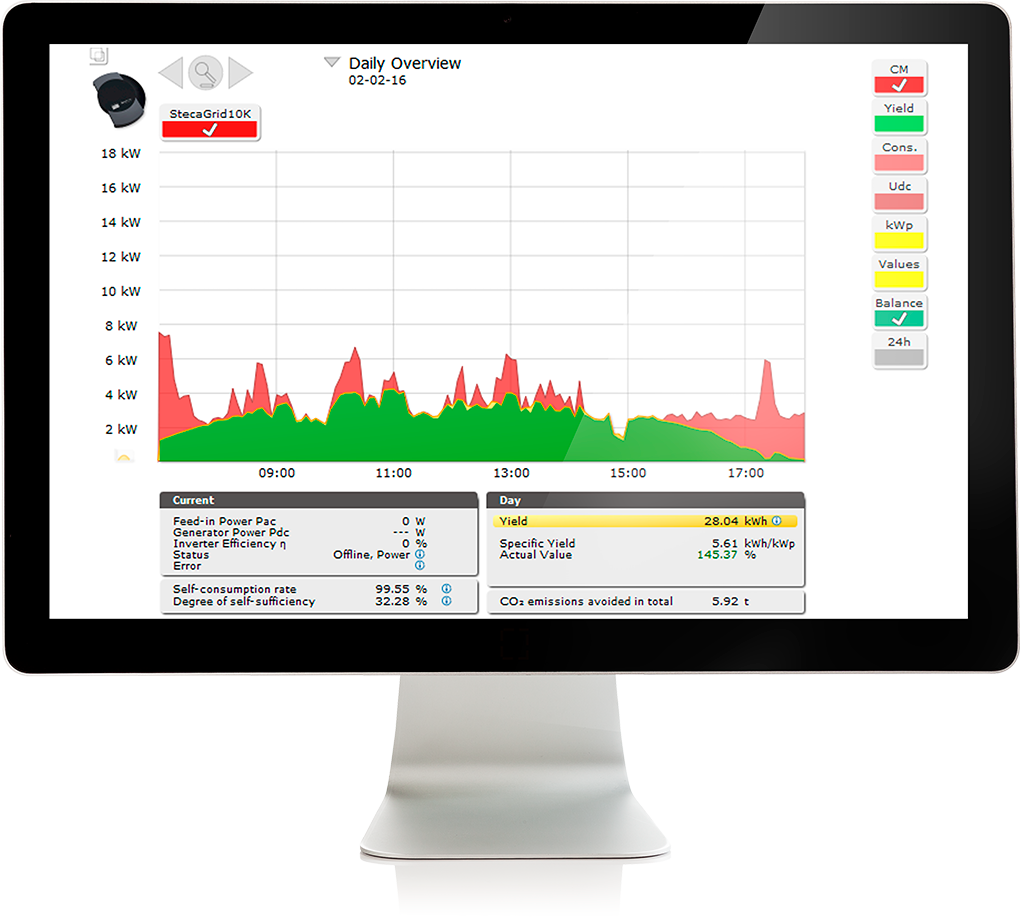Screen dimensions: 1020x917
Task: Click the previous day left arrow
Action: coord(171,72)
